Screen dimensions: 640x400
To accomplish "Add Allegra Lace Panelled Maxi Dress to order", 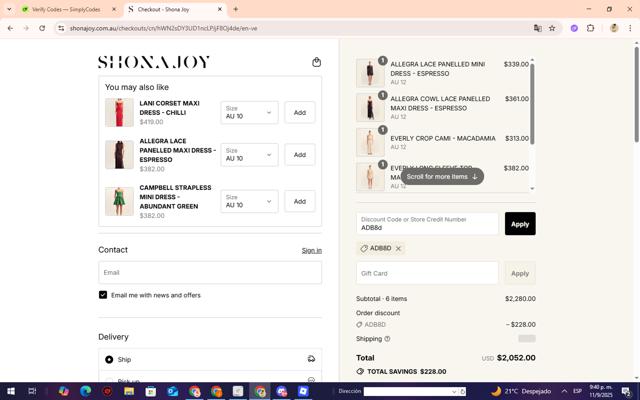I will (300, 155).
